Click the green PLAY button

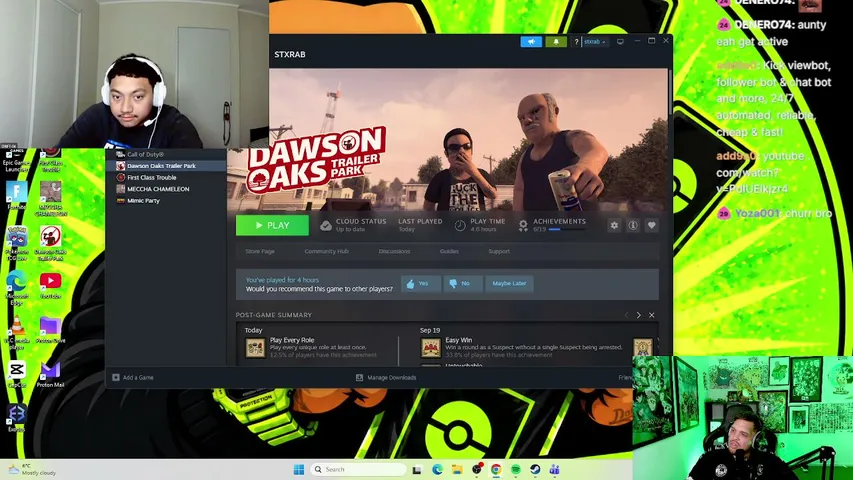click(x=272, y=225)
